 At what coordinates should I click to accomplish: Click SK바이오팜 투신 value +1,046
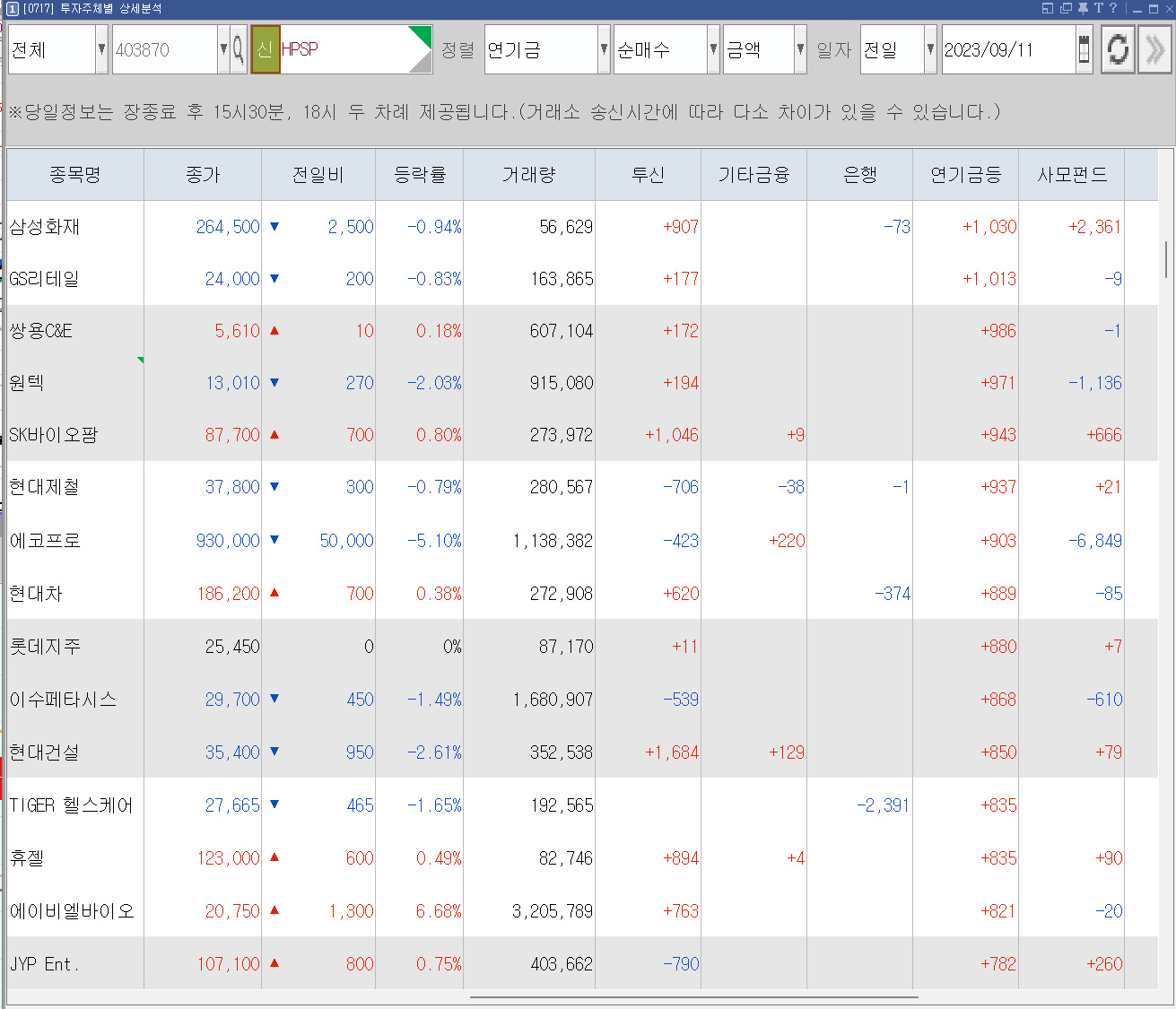coord(672,435)
